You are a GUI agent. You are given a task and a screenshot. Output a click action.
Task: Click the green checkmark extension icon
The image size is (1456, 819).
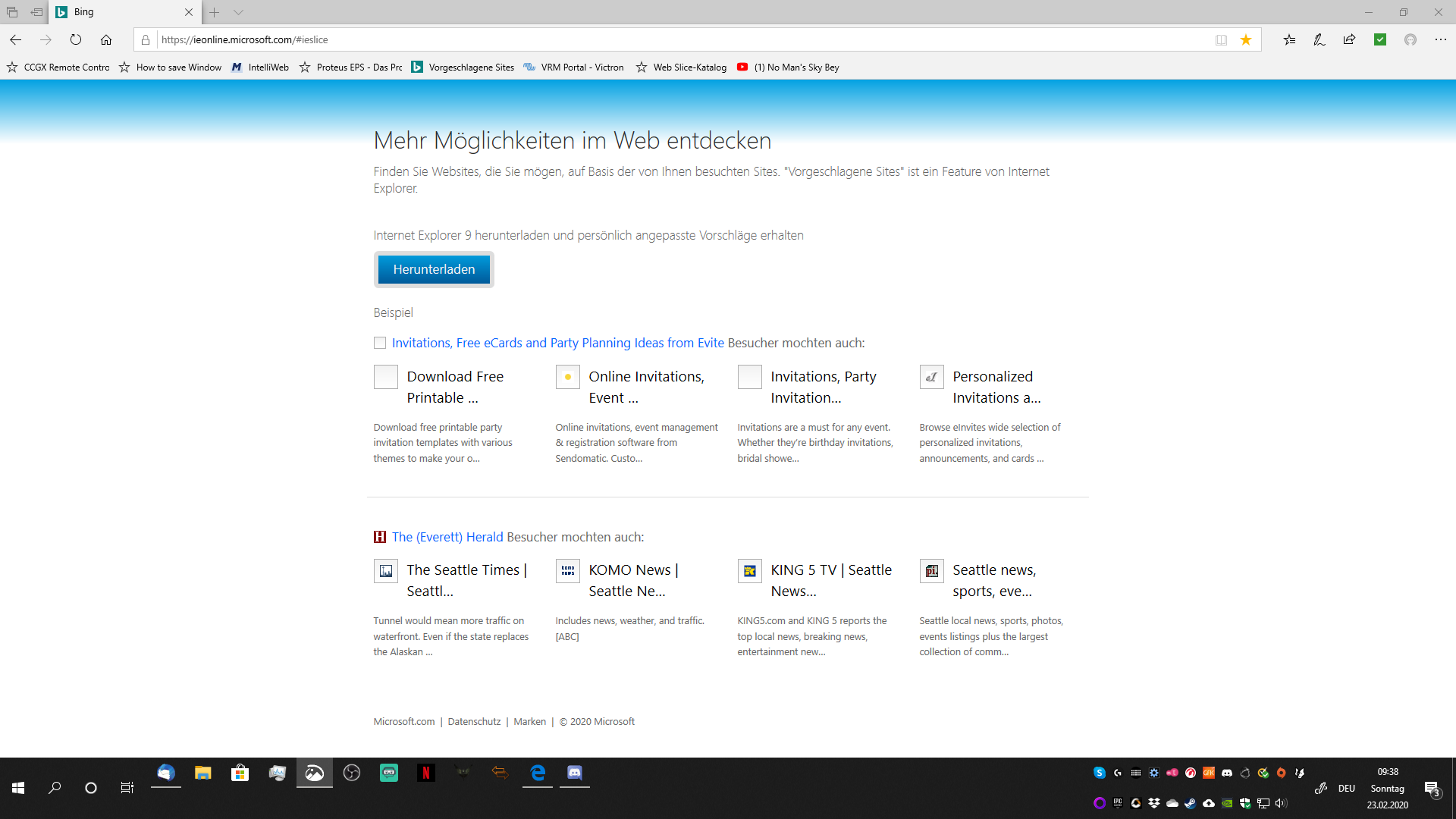(1380, 39)
